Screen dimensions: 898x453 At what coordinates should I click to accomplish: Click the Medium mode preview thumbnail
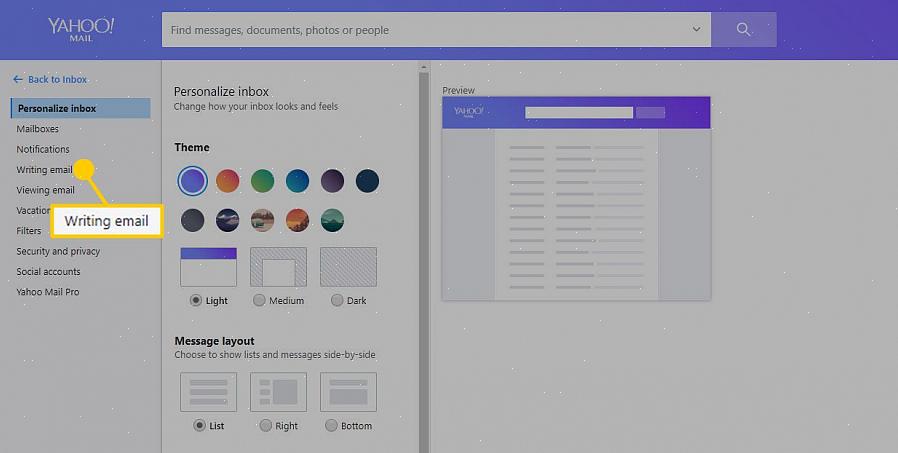pyautogui.click(x=278, y=267)
